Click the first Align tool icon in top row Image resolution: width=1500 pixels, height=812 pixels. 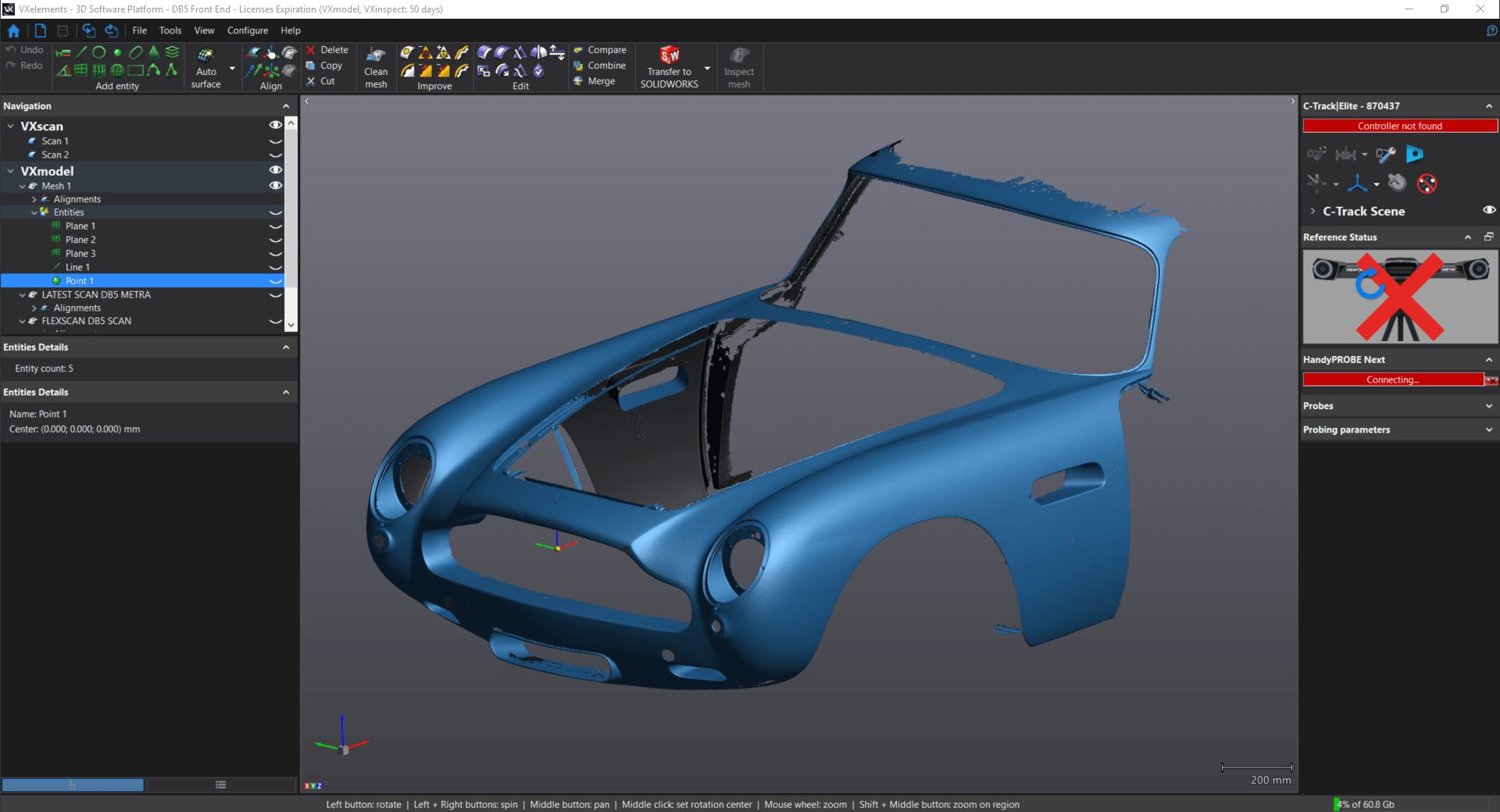pyautogui.click(x=253, y=52)
